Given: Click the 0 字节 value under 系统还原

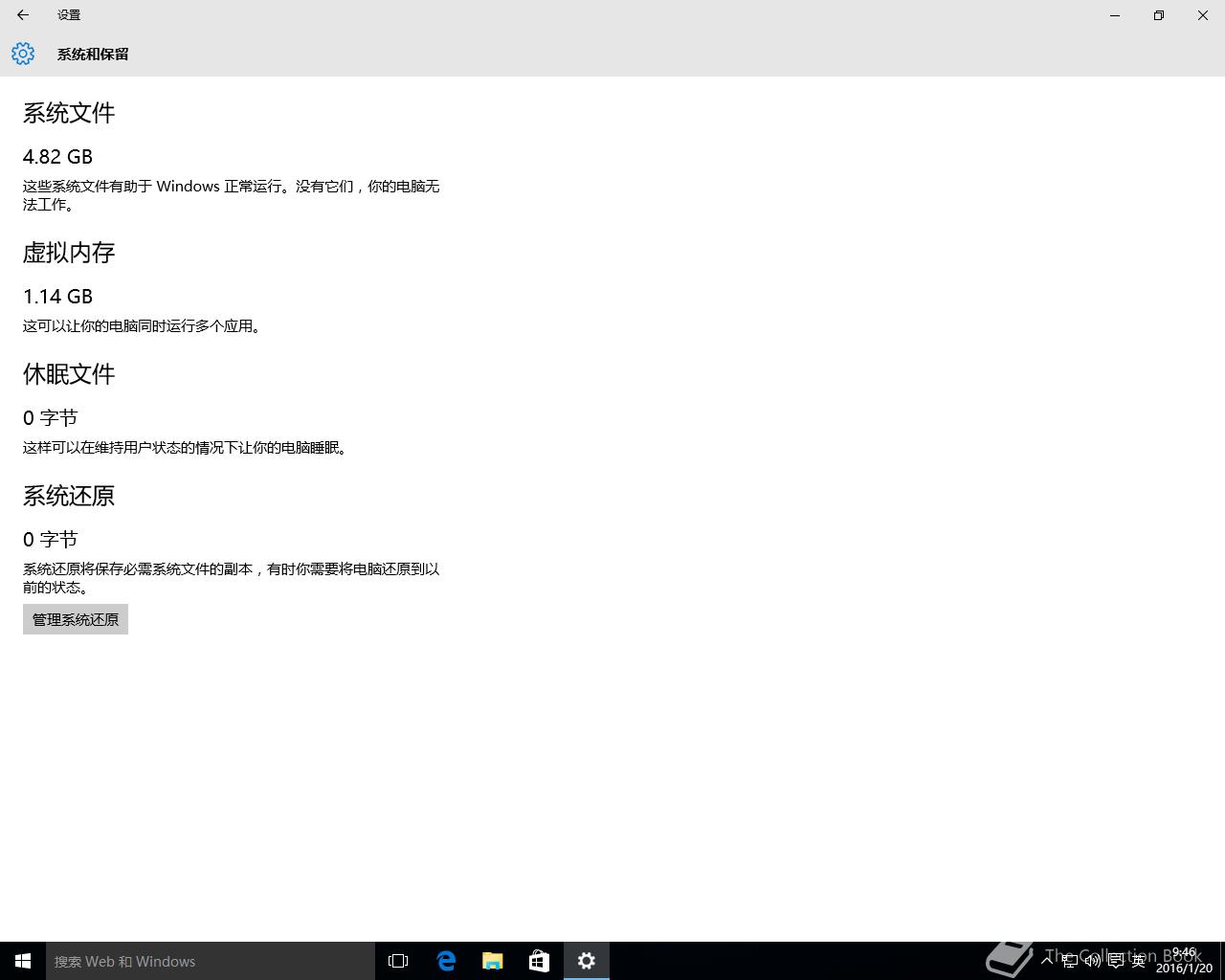Looking at the screenshot, I should [x=50, y=540].
